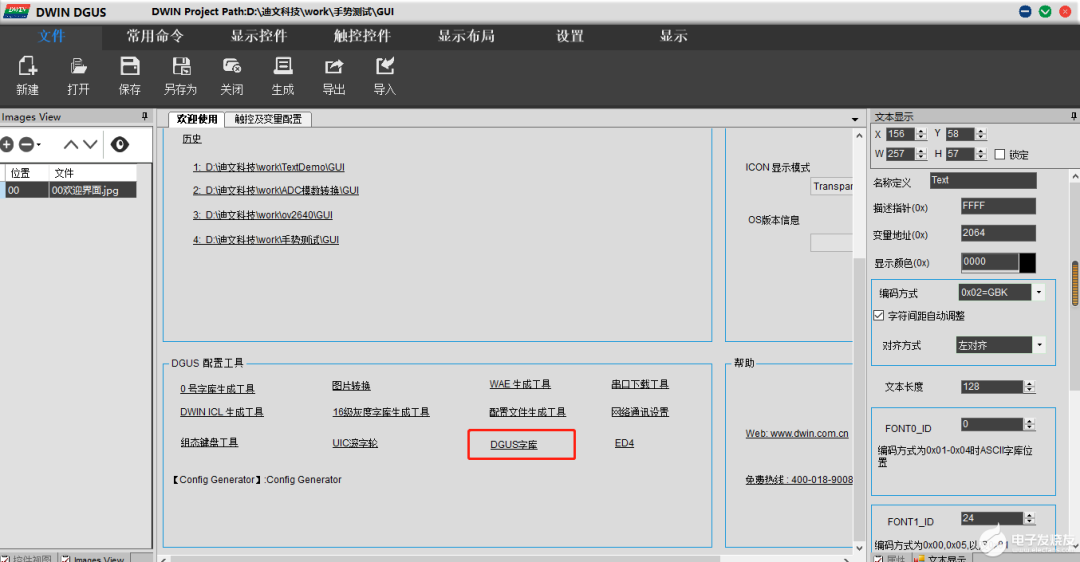1080x562 pixels.
Task: Move image up with the up arrow
Action: 71,145
